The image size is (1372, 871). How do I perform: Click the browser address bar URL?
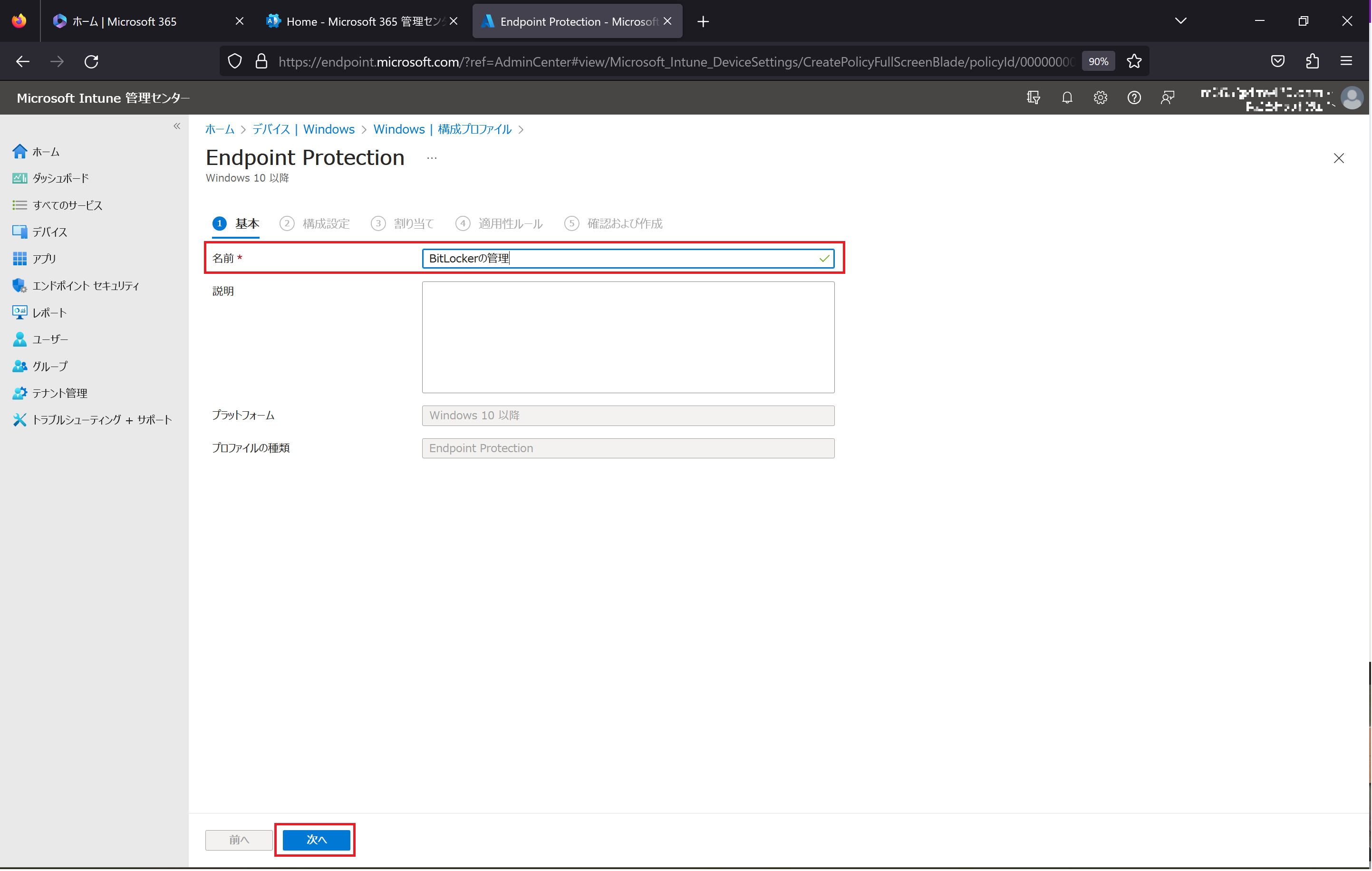pos(676,61)
